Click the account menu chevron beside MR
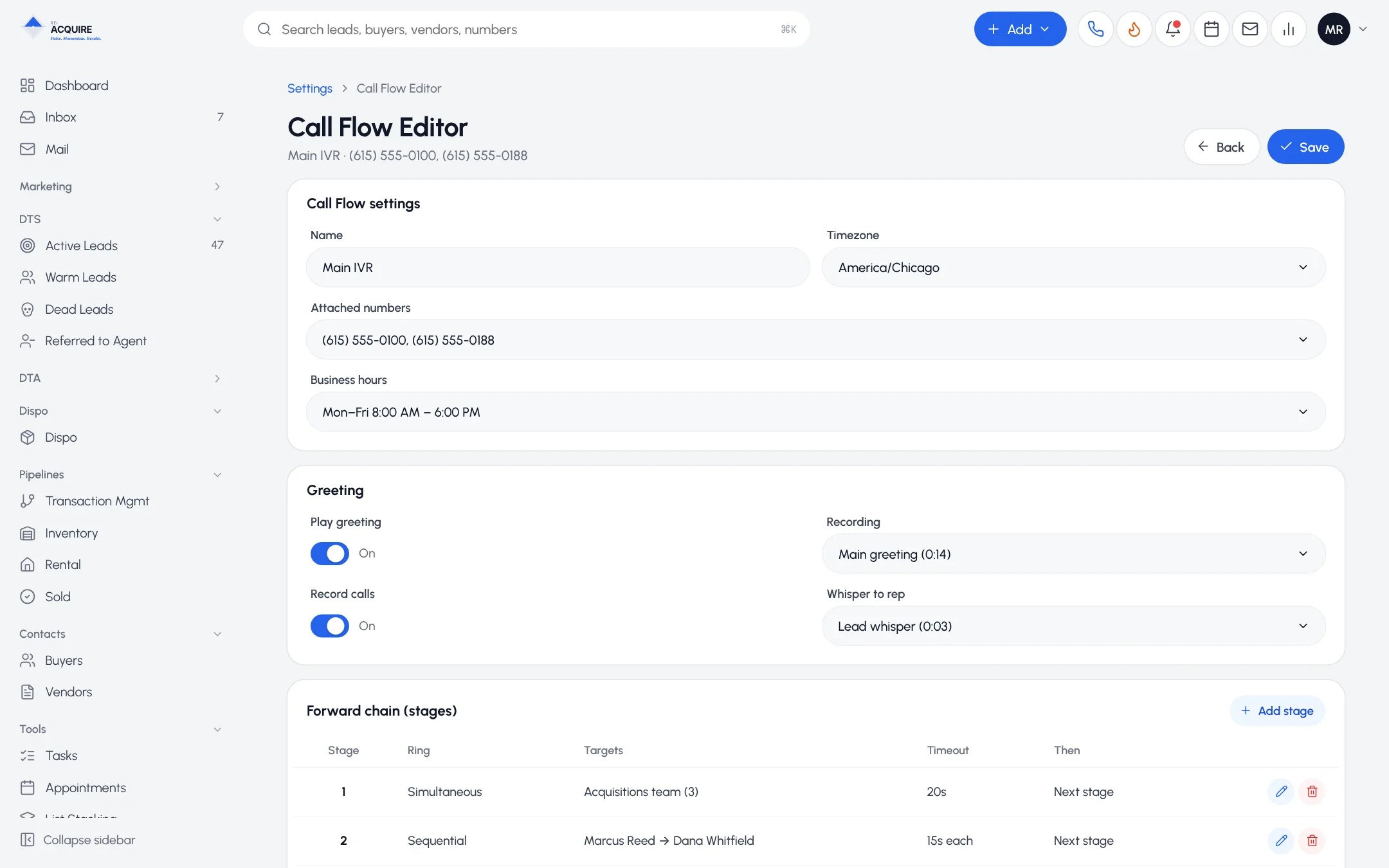 [1363, 29]
